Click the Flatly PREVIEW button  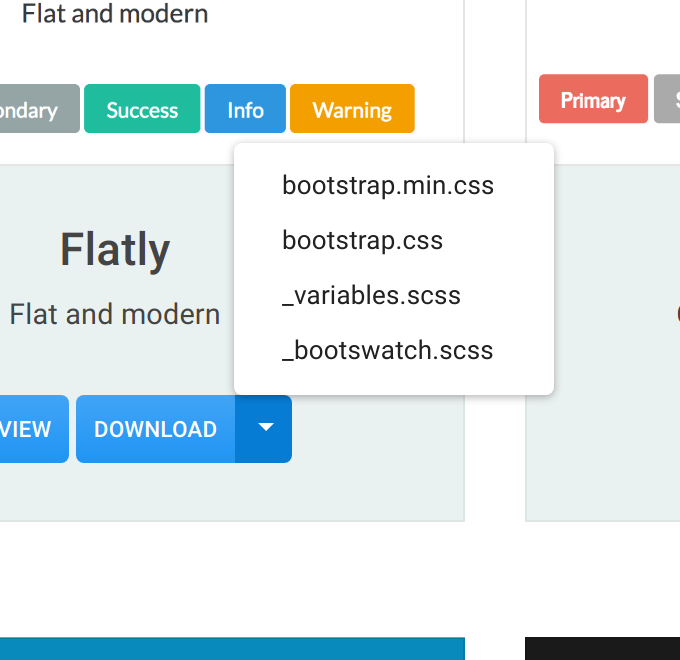pyautogui.click(x=34, y=429)
